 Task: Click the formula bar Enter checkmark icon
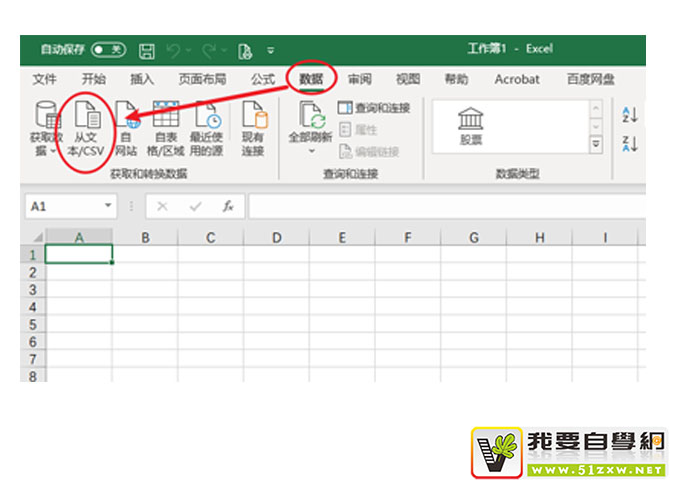tap(196, 206)
